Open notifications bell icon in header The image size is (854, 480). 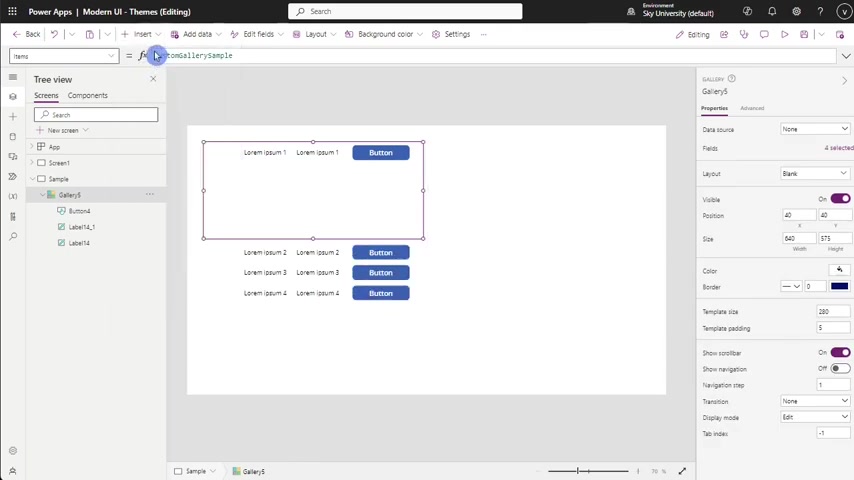(772, 12)
